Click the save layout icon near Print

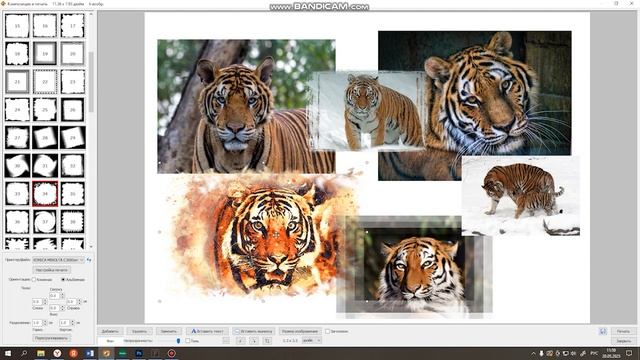[603, 331]
